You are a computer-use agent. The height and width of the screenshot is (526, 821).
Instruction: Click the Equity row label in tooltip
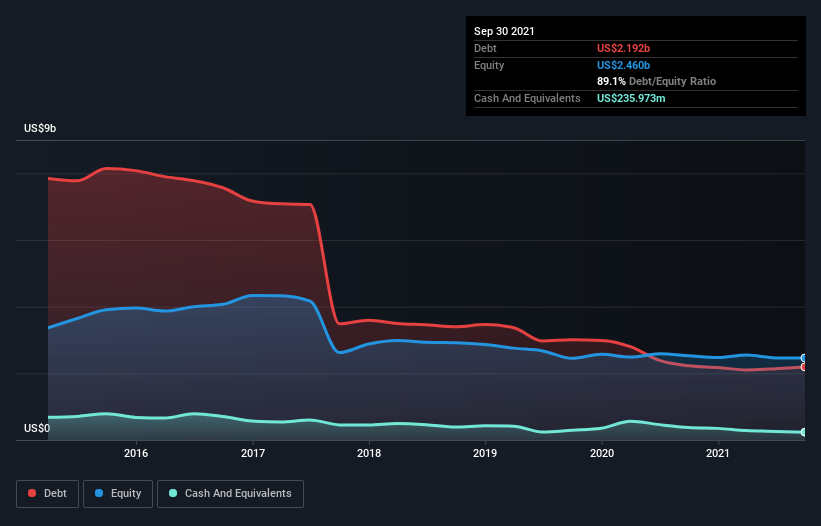tap(489, 65)
